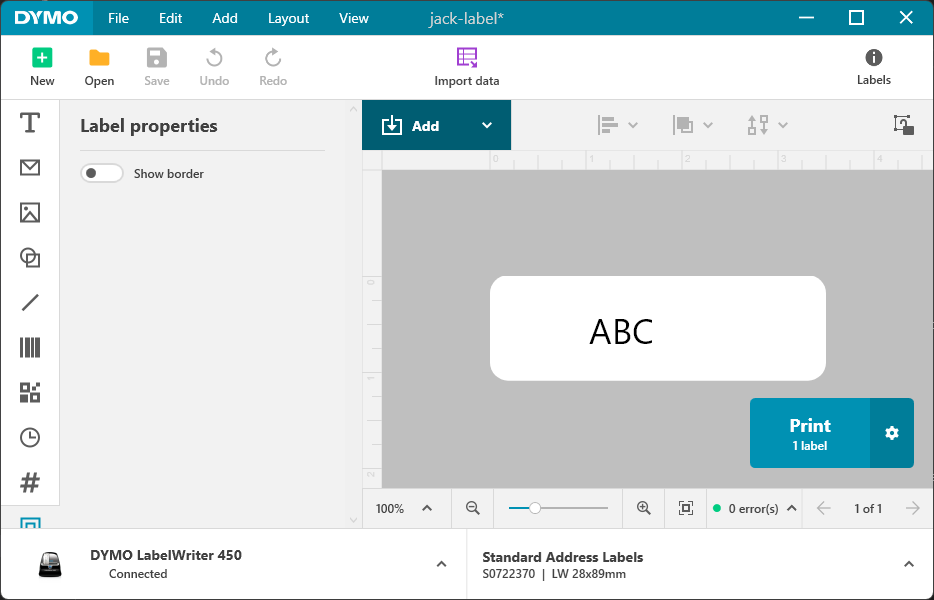
Task: Toggle the Show border switch
Action: click(102, 174)
